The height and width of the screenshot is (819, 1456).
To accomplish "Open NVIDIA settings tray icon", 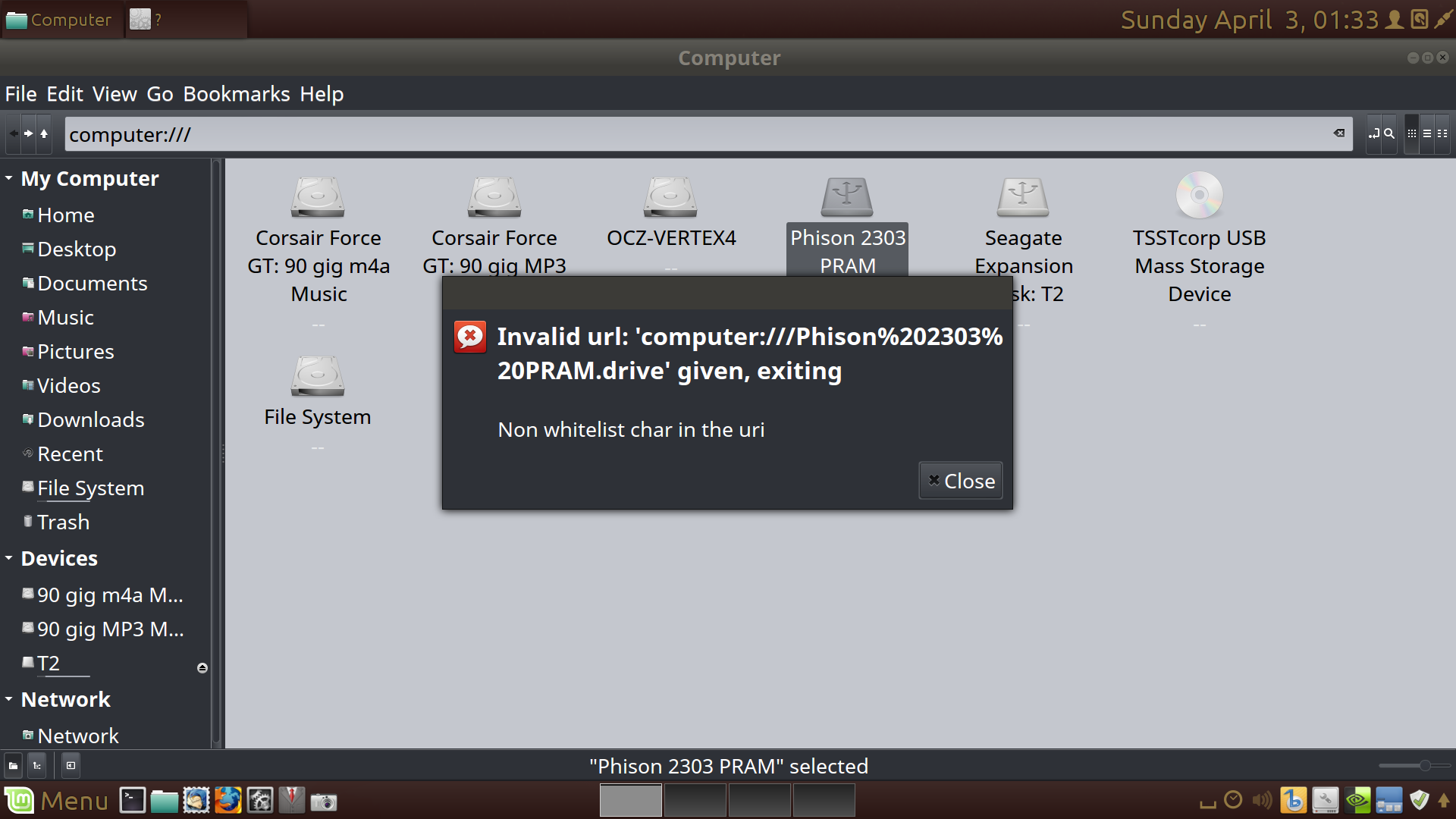I will click(1357, 801).
